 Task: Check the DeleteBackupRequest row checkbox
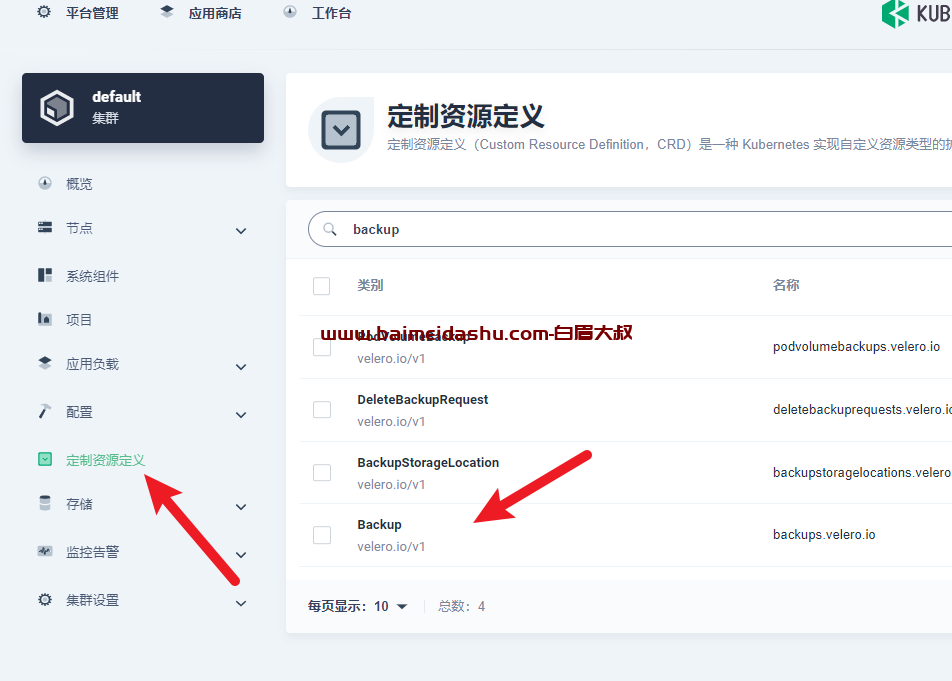pos(321,410)
